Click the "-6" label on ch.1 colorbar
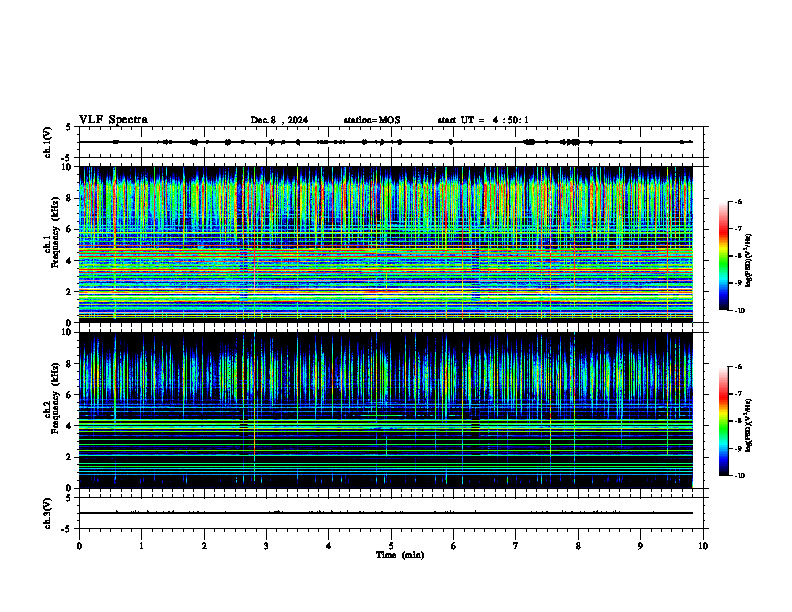Viewport: 792px width, 612px height. click(x=738, y=201)
